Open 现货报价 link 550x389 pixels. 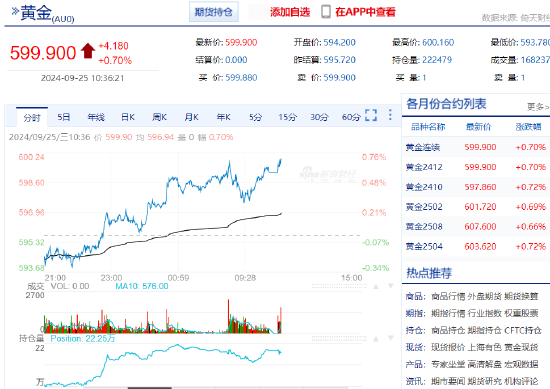tap(448, 347)
